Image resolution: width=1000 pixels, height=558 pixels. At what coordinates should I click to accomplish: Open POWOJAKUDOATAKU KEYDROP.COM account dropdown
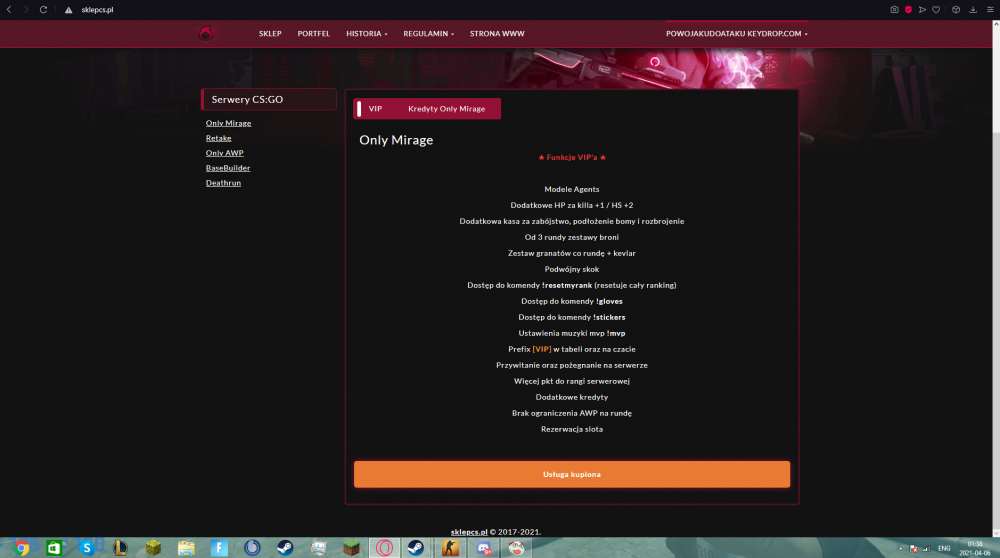pyautogui.click(x=737, y=34)
